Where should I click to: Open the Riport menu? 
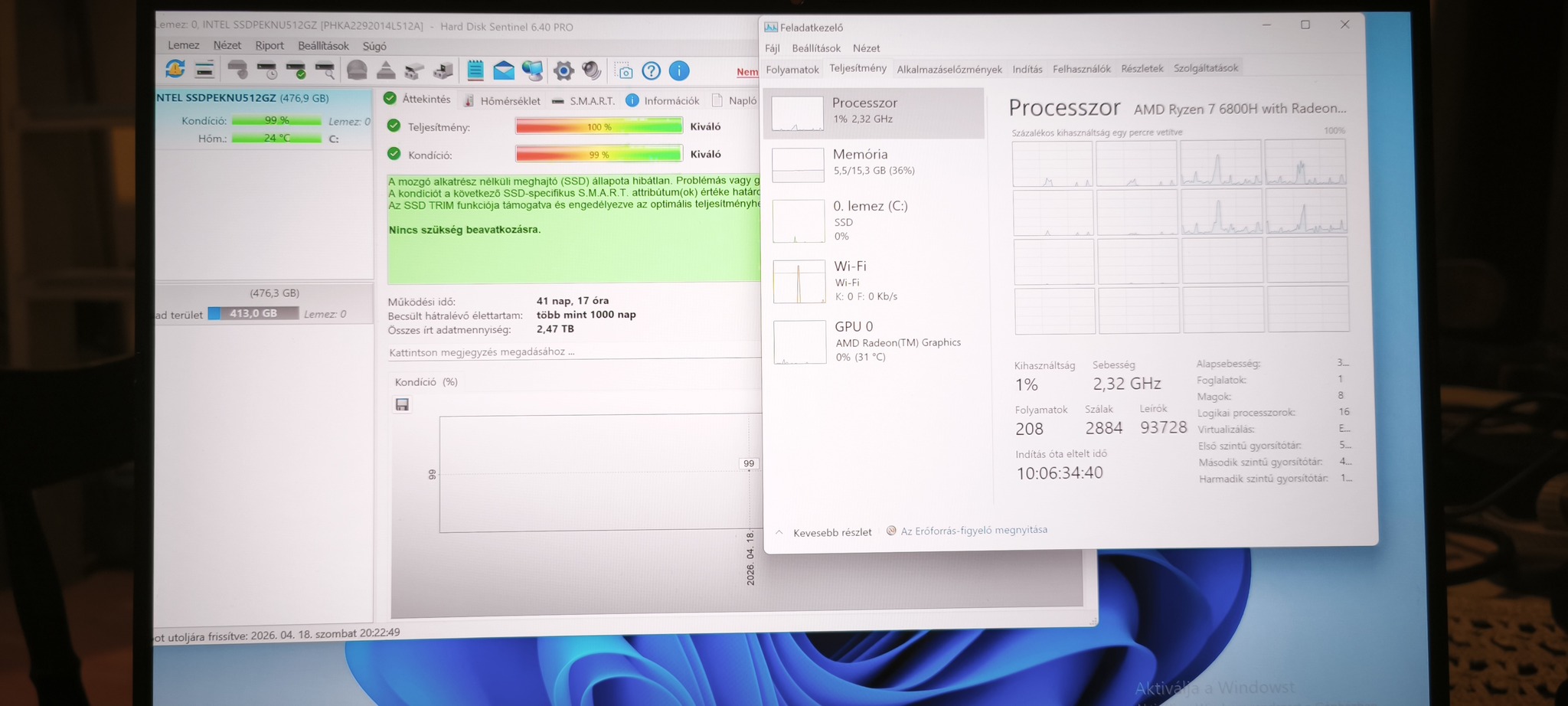coord(269,46)
